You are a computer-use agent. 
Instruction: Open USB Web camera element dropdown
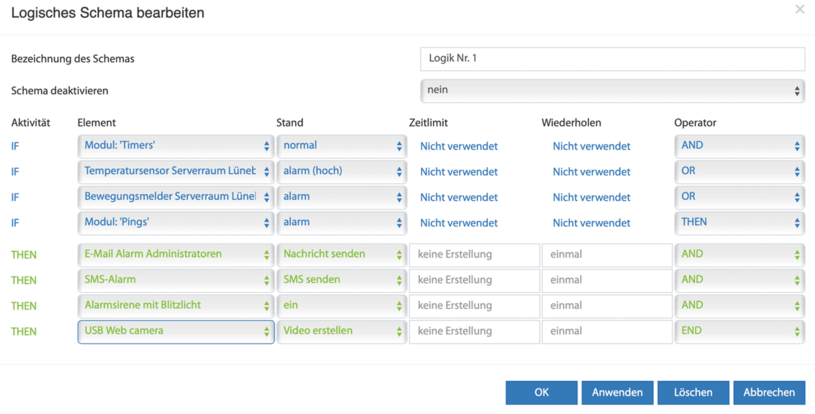(x=176, y=331)
